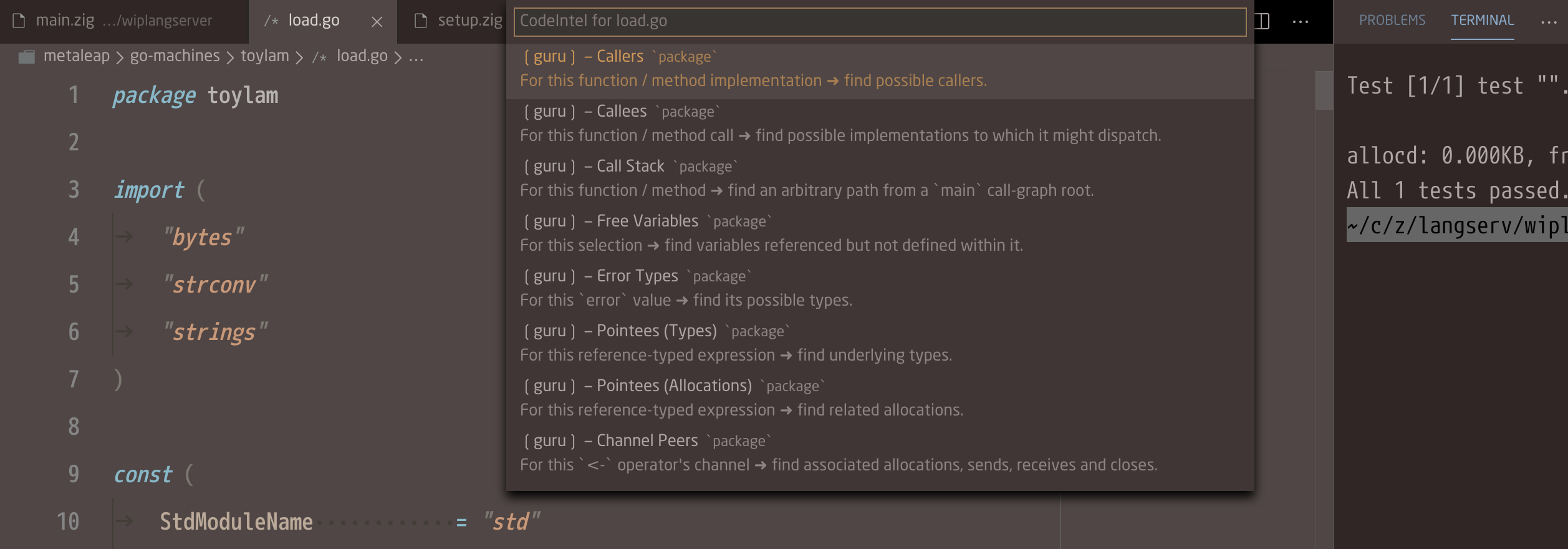The height and width of the screenshot is (549, 1568).
Task: Open the toylam breadcrumb dropdown
Action: coord(263,56)
